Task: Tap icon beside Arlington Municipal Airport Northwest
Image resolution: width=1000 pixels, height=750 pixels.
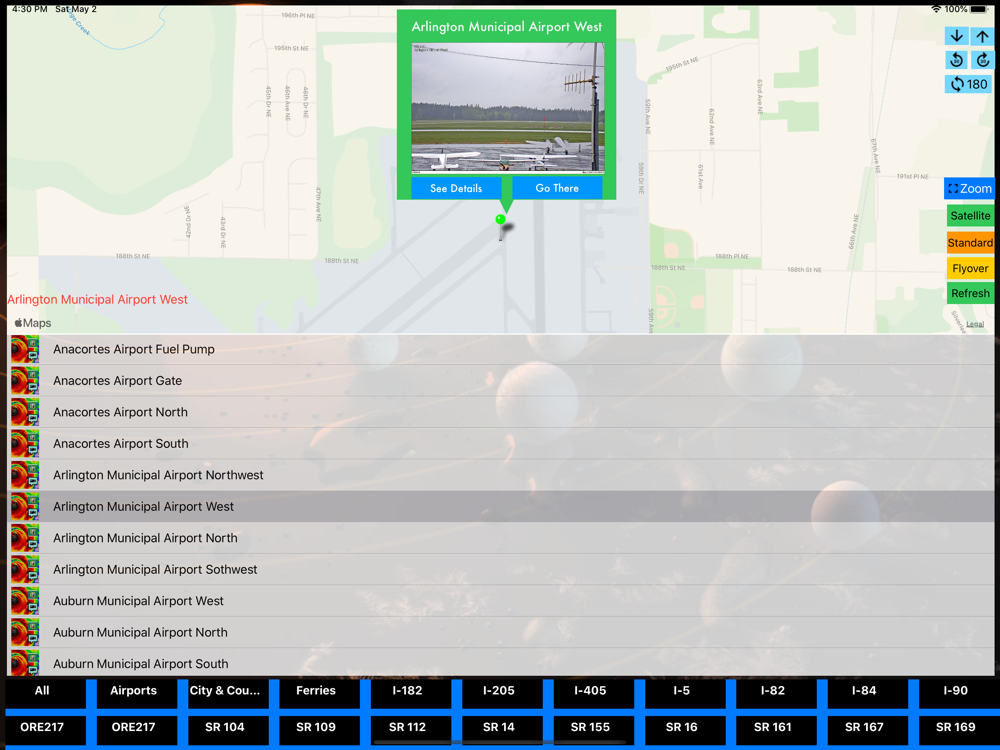Action: coord(25,475)
